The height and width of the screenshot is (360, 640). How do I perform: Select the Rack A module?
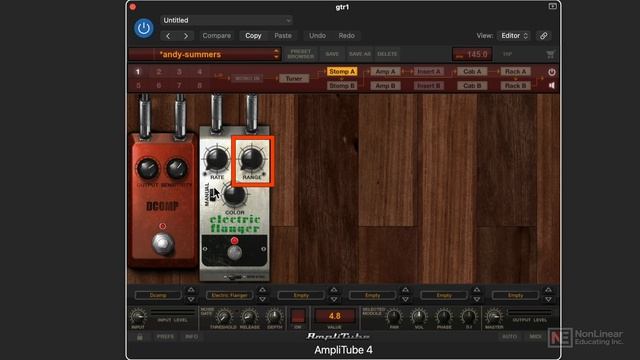pyautogui.click(x=516, y=71)
